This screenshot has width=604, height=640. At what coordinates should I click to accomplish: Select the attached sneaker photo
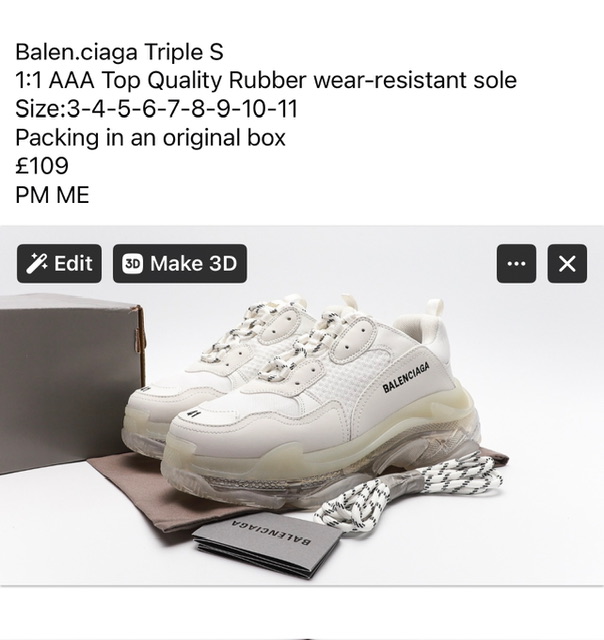[302, 406]
